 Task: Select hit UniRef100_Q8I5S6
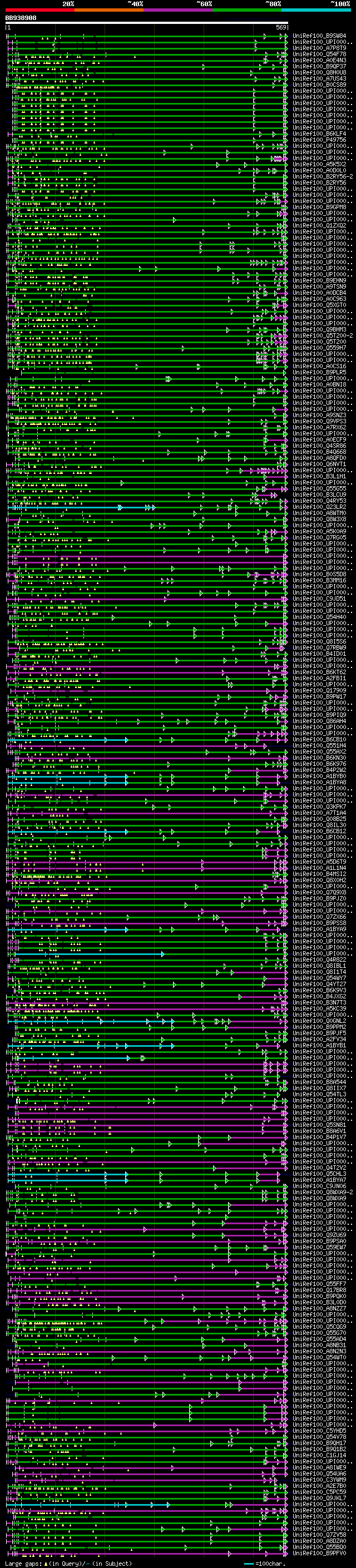pyautogui.click(x=319, y=641)
